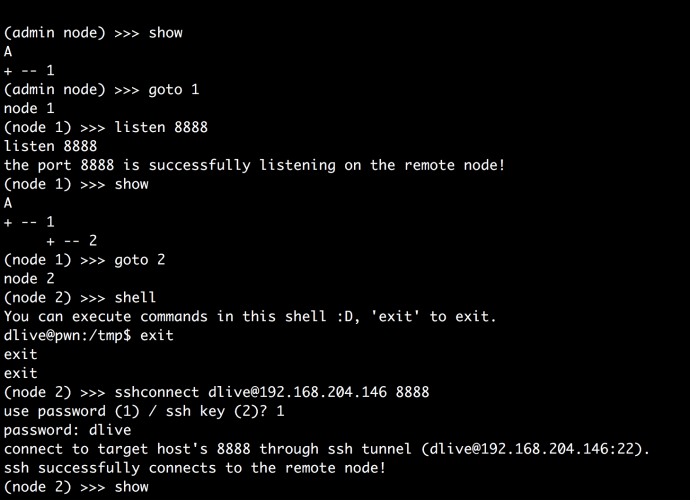Viewport: 690px width, 500px height.
Task: Click the 'You can execute commands' hint line
Action: (250, 317)
